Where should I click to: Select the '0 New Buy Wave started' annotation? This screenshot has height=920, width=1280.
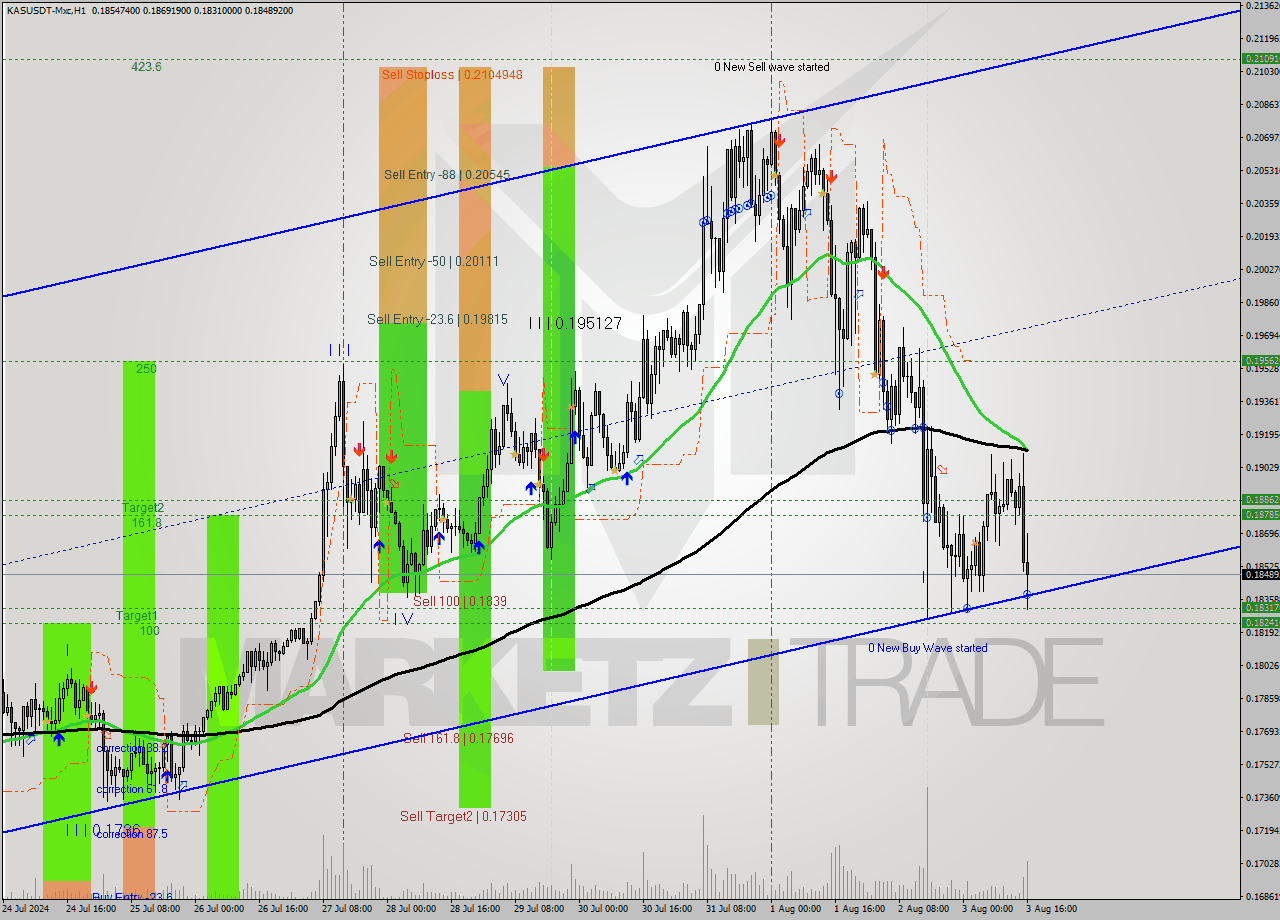pos(927,648)
